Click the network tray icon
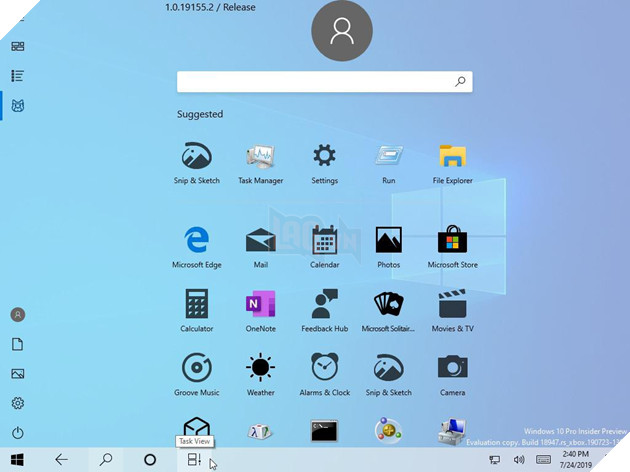This screenshot has height=472, width=630. (x=495, y=460)
